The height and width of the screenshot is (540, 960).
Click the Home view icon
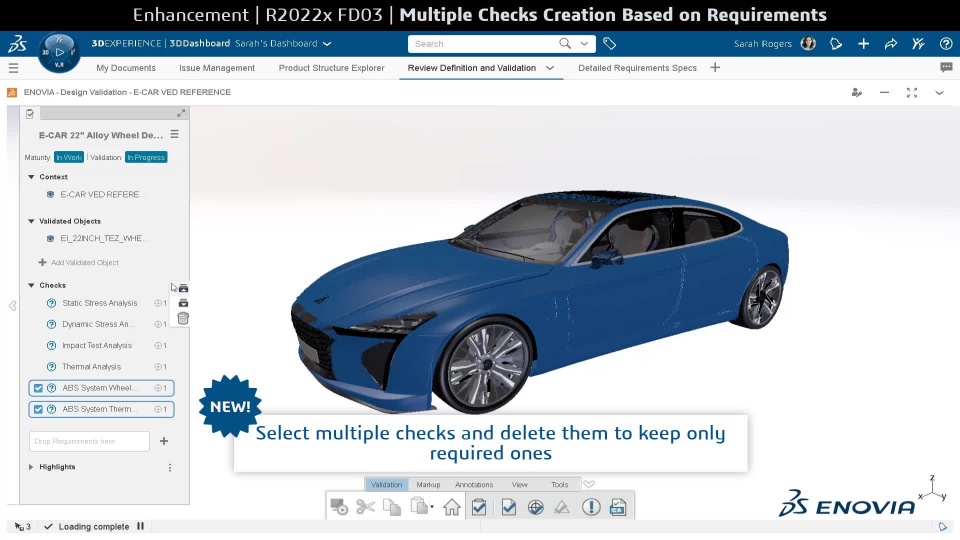click(452, 507)
